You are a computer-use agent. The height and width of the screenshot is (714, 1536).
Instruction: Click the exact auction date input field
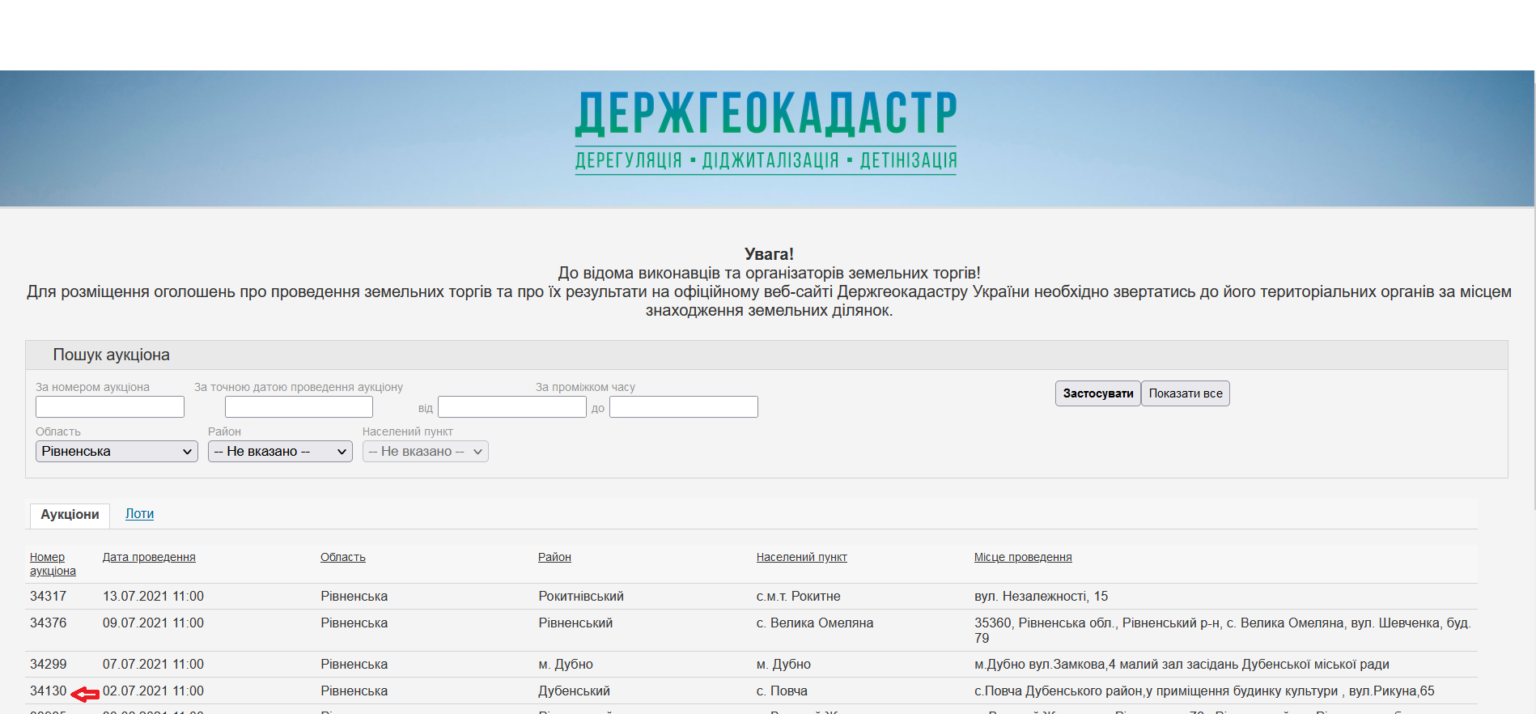[x=298, y=407]
